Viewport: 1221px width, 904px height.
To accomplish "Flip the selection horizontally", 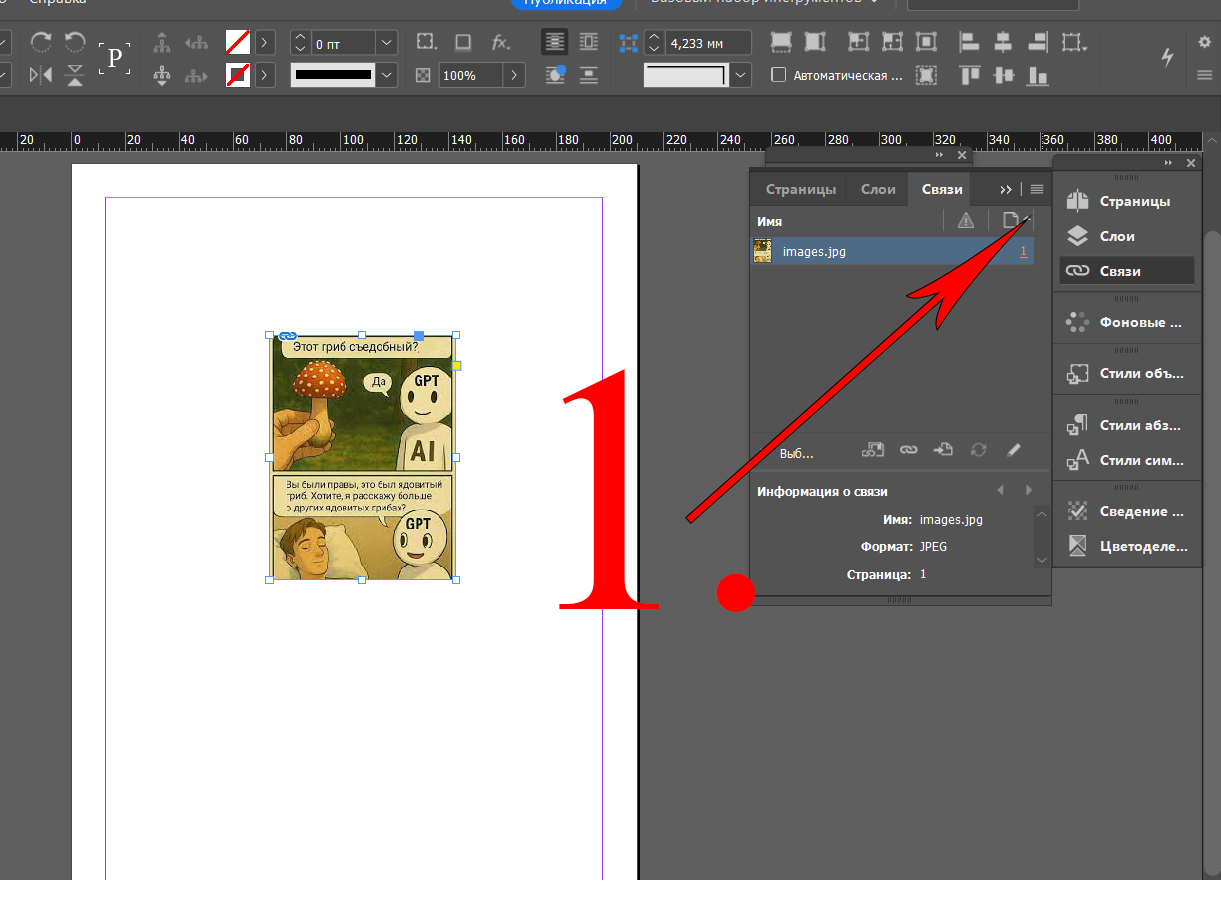I will (42, 75).
